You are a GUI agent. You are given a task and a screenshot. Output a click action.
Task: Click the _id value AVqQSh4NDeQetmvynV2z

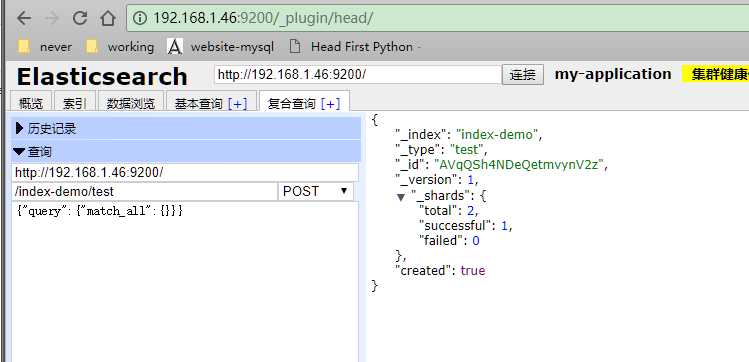click(x=520, y=165)
